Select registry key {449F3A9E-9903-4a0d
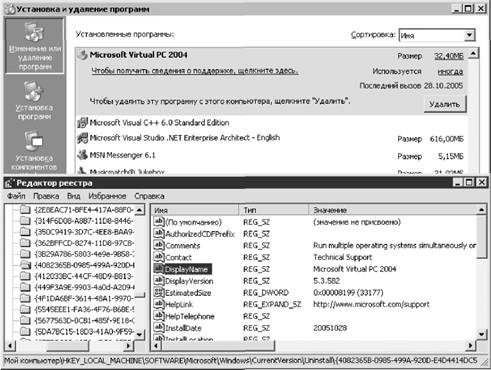 [84, 287]
